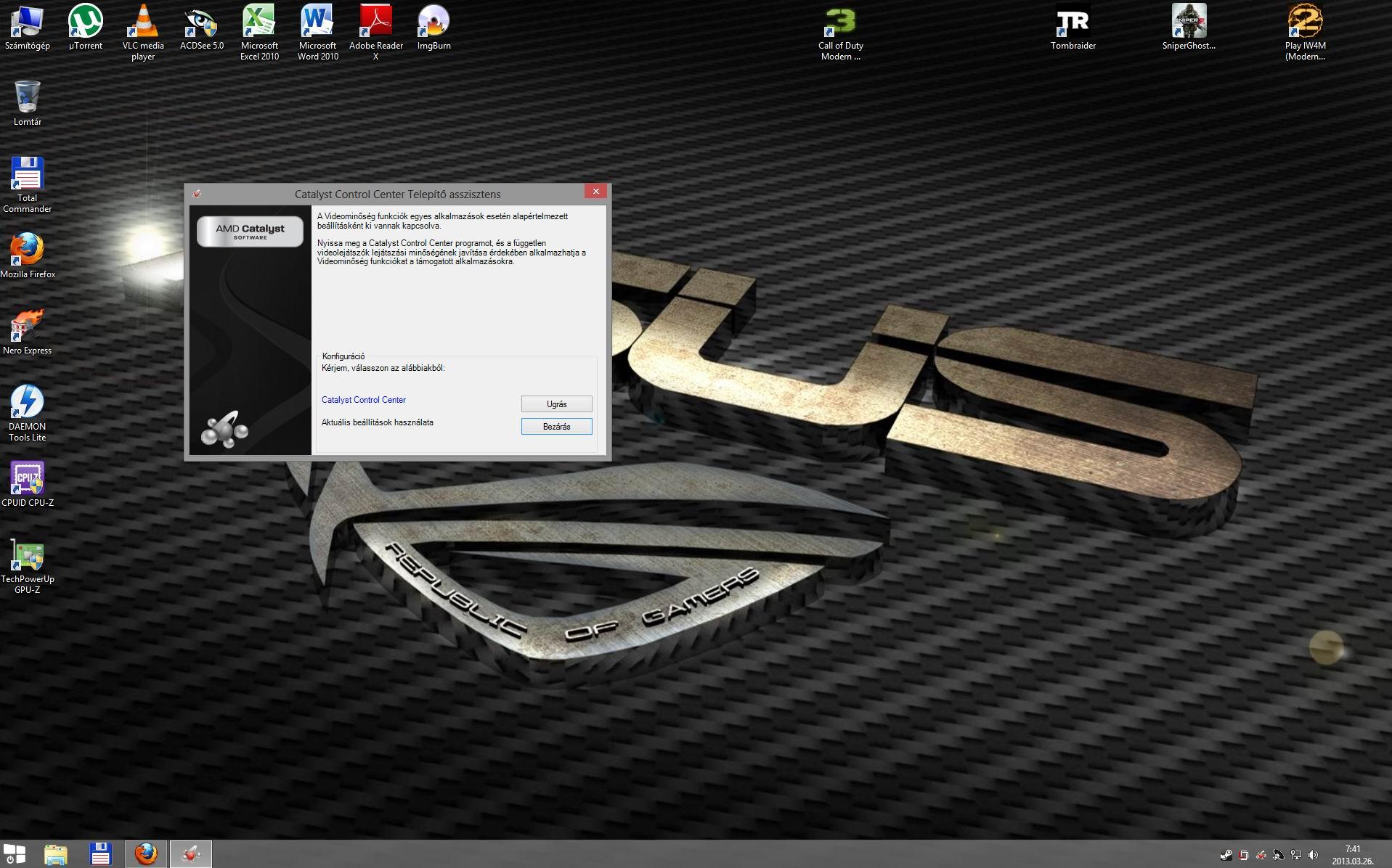Click the 'Konfiguráció' group label
Image resolution: width=1392 pixels, height=868 pixels.
pyautogui.click(x=343, y=356)
